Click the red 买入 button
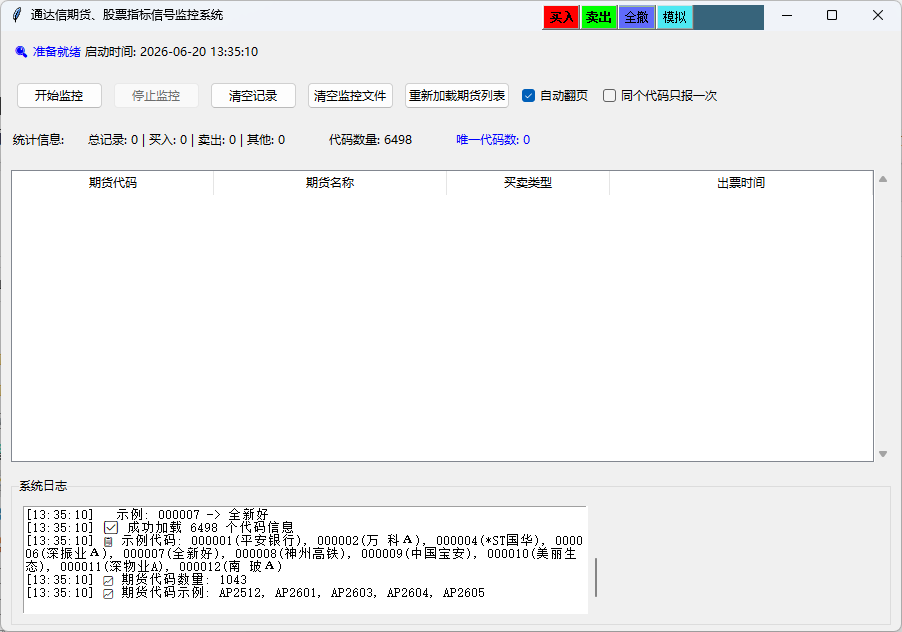 tap(561, 17)
